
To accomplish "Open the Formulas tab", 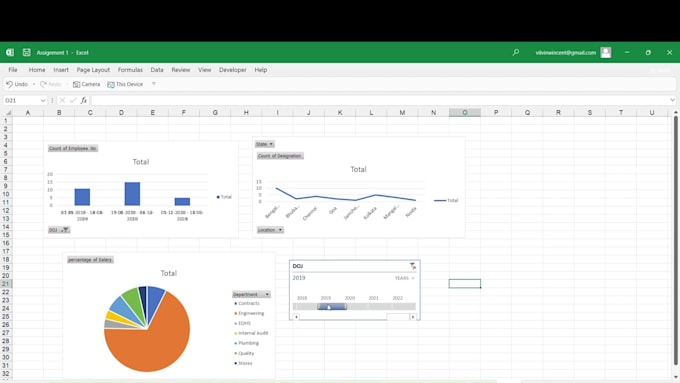I will click(130, 70).
